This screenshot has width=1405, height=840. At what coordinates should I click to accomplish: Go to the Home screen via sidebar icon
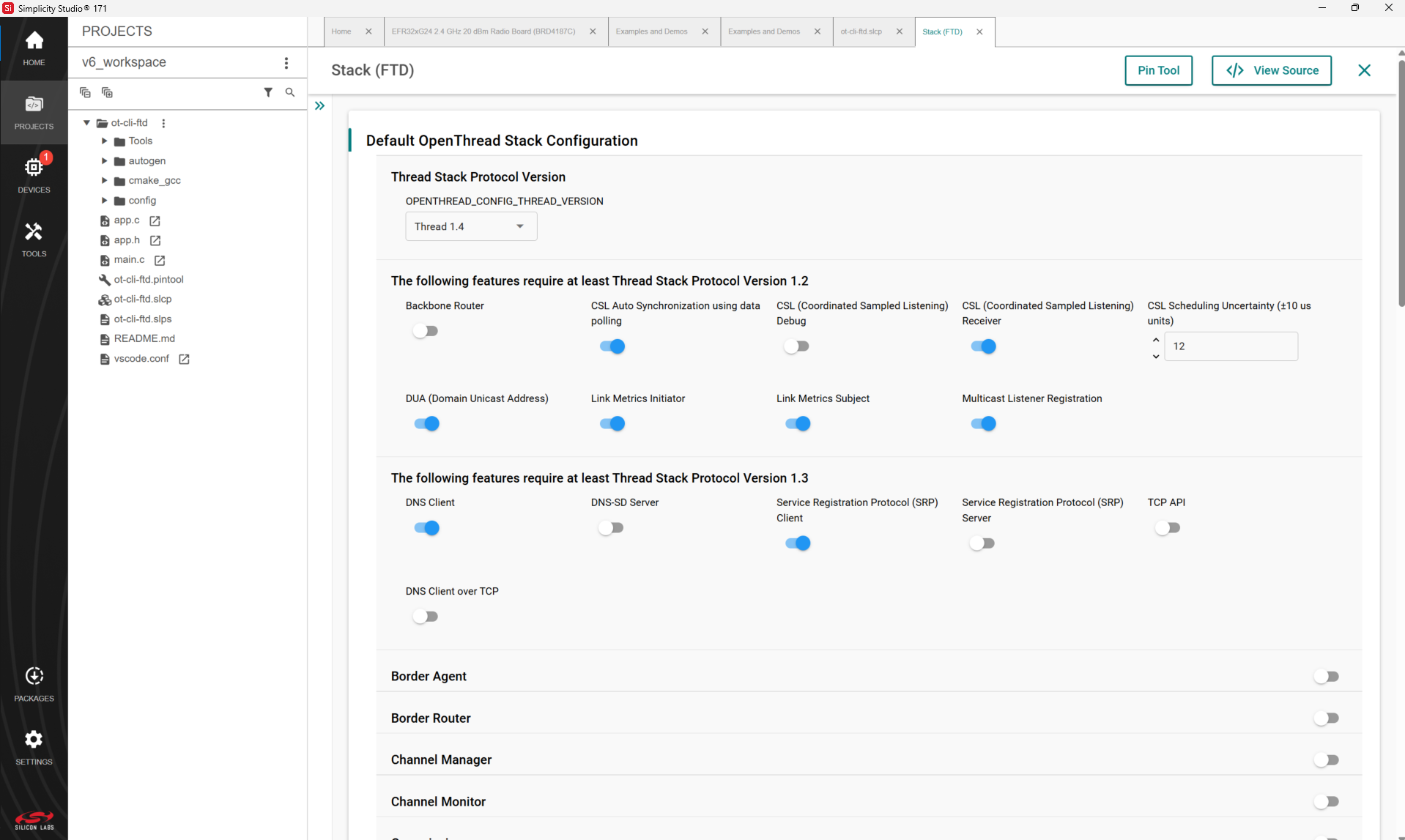34,48
